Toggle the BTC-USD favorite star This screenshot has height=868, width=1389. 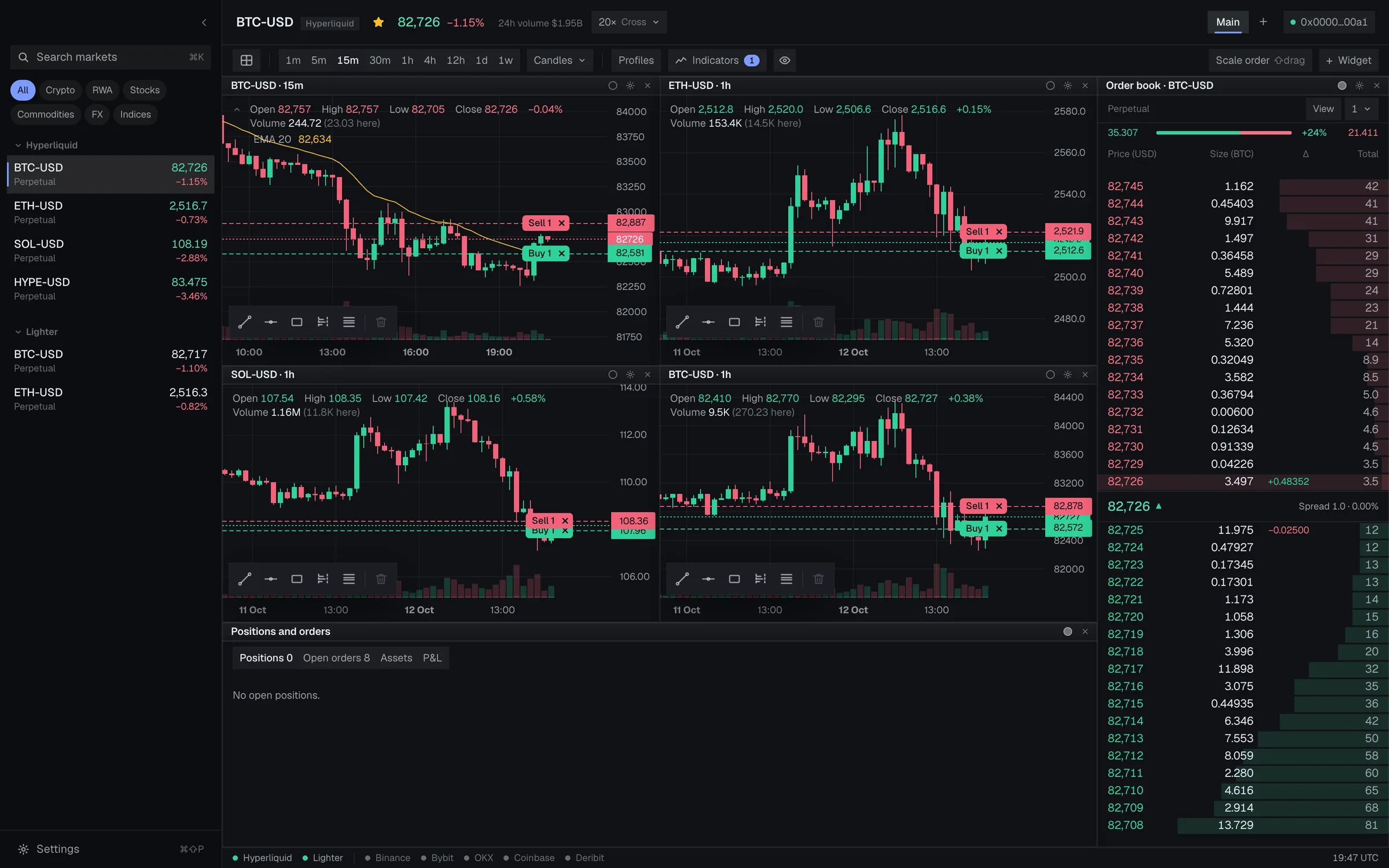379,22
